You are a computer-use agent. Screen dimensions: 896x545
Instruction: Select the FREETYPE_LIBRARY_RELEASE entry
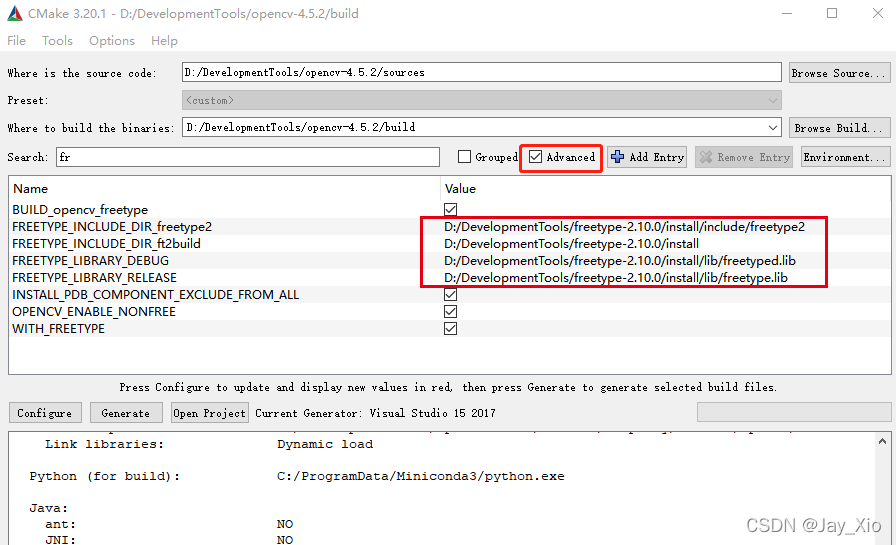(94, 278)
